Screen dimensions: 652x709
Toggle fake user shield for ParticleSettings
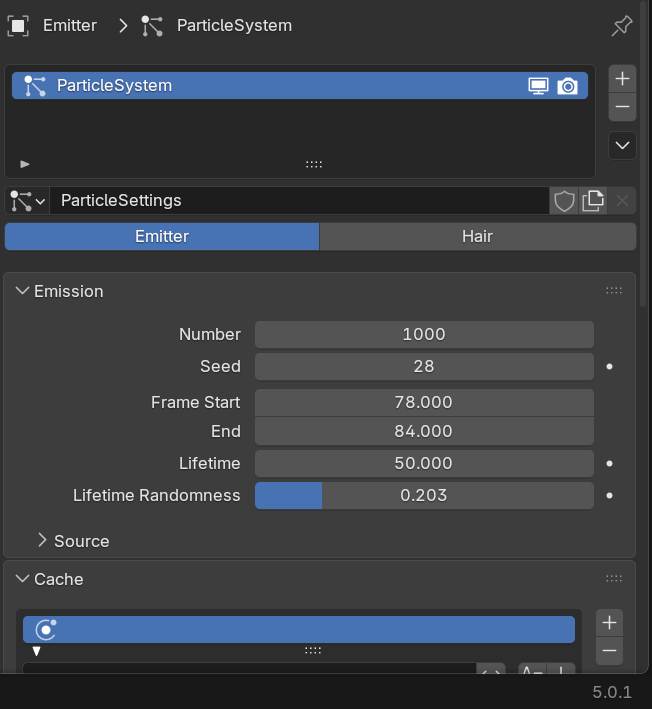click(564, 201)
